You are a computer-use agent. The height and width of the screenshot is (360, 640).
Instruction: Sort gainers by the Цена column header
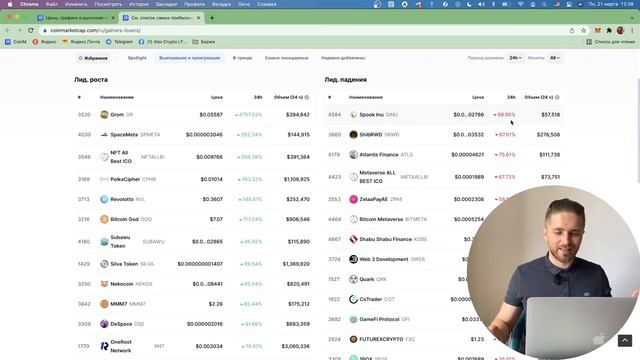217,97
